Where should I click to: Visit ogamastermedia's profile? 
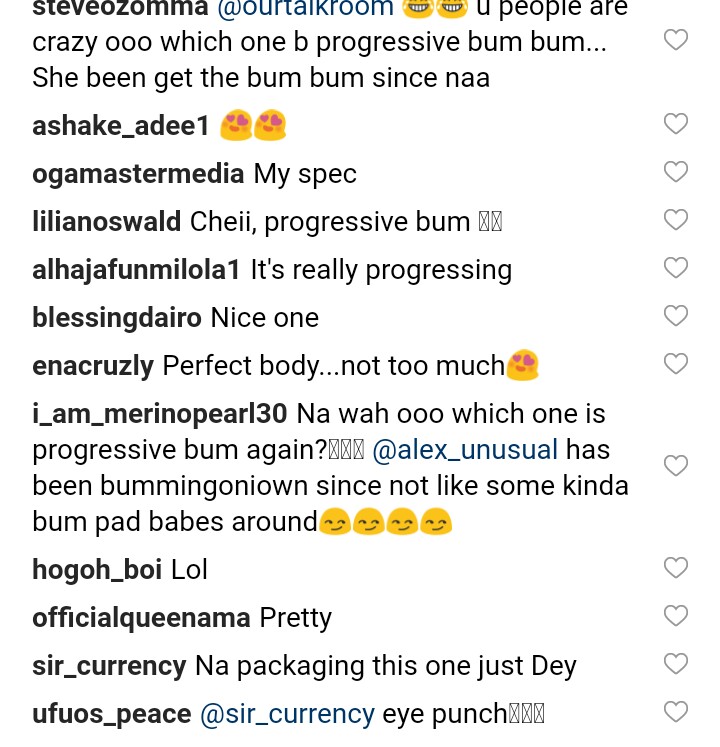coord(138,174)
